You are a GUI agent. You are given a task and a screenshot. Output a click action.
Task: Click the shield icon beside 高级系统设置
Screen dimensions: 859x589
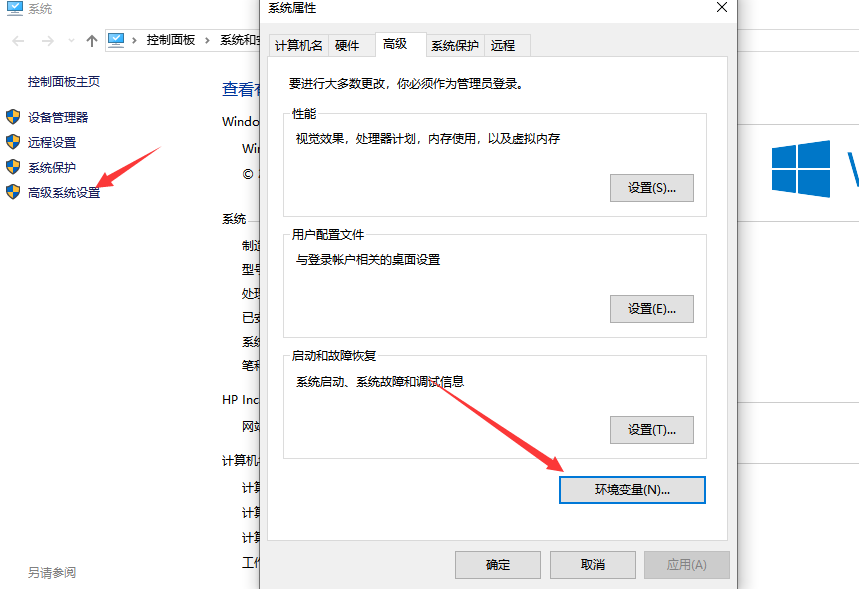pyautogui.click(x=13, y=193)
